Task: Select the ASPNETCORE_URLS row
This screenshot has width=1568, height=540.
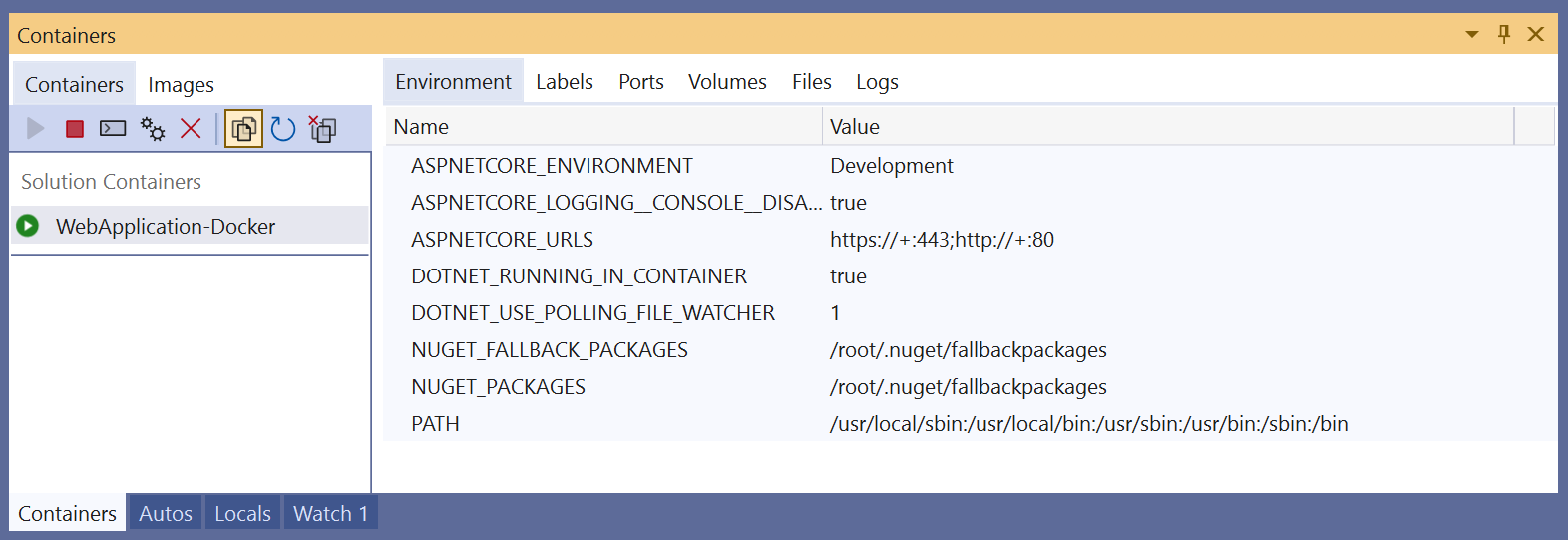Action: tap(970, 240)
